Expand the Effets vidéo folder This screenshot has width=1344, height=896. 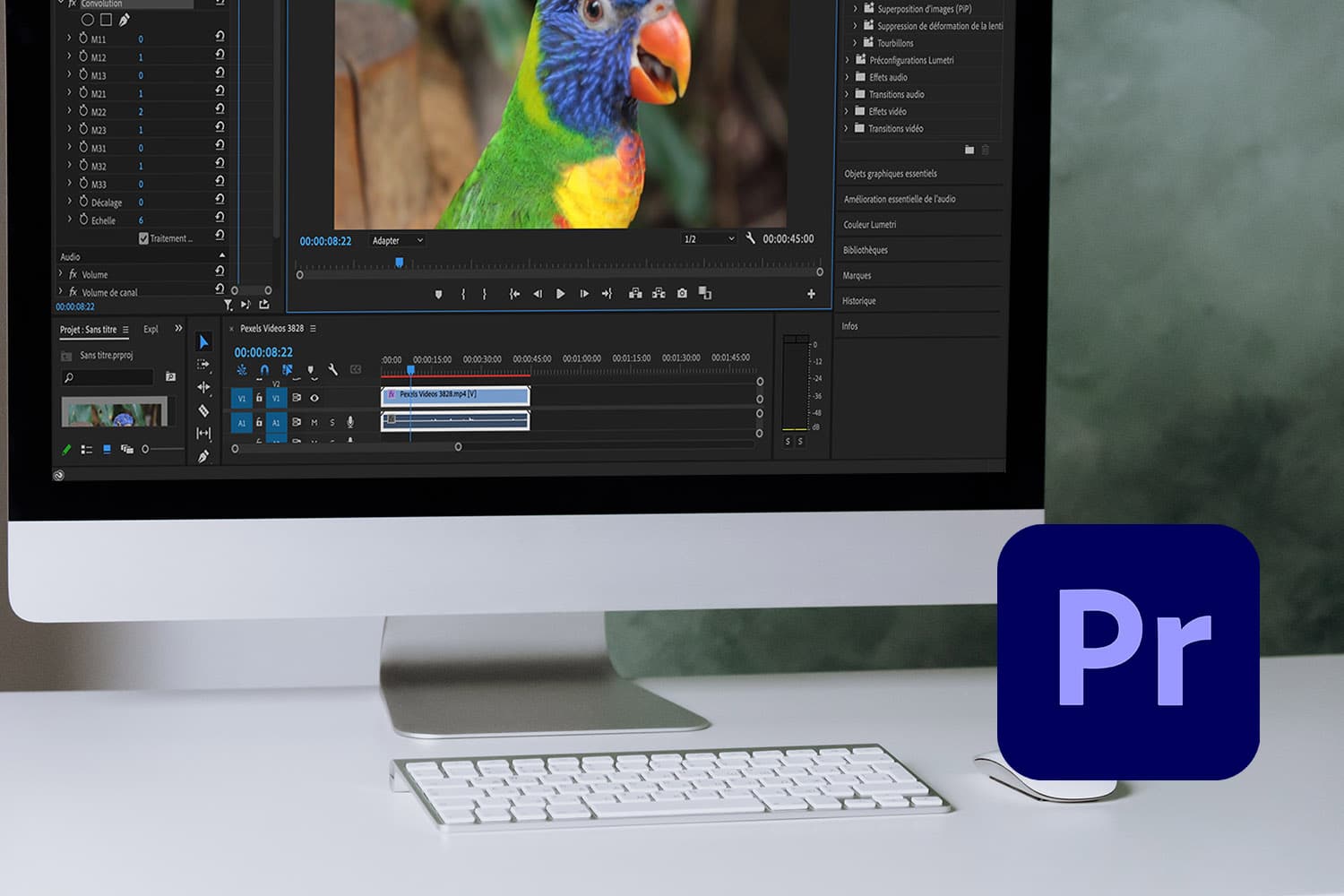[x=846, y=111]
